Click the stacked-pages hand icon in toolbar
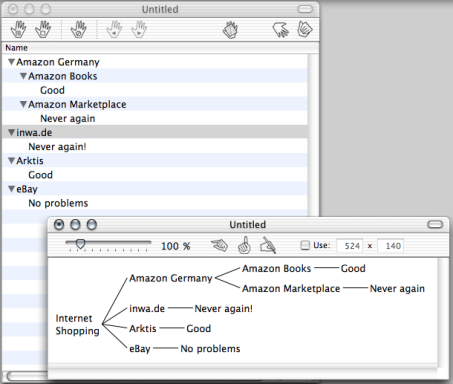 tap(230, 30)
